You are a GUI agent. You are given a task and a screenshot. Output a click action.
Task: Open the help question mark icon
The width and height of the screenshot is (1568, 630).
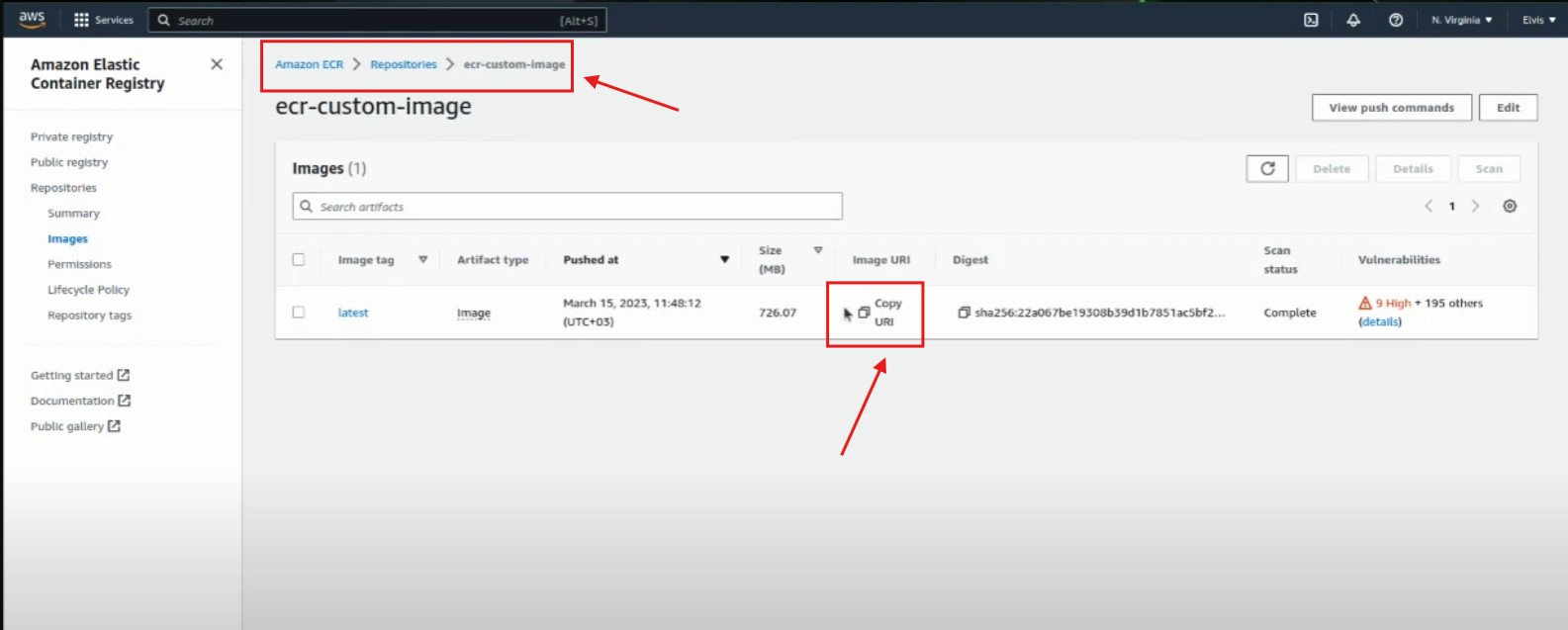point(1396,20)
